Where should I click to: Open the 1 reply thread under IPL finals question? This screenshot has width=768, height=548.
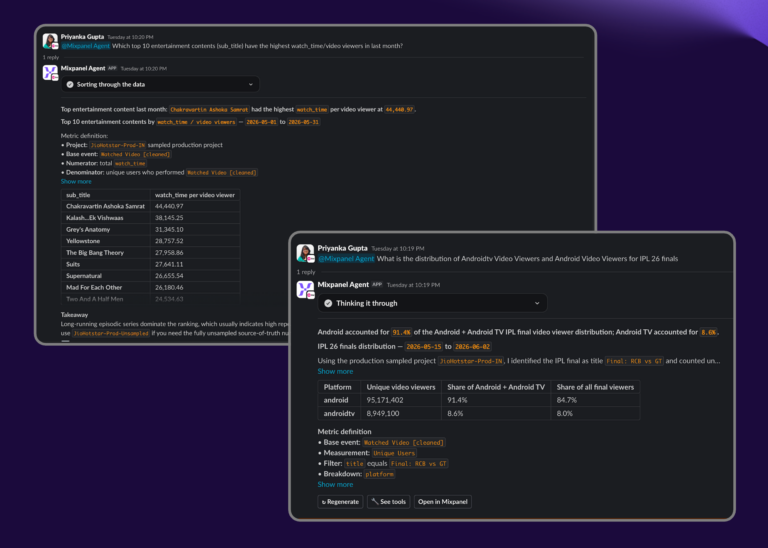pos(306,272)
